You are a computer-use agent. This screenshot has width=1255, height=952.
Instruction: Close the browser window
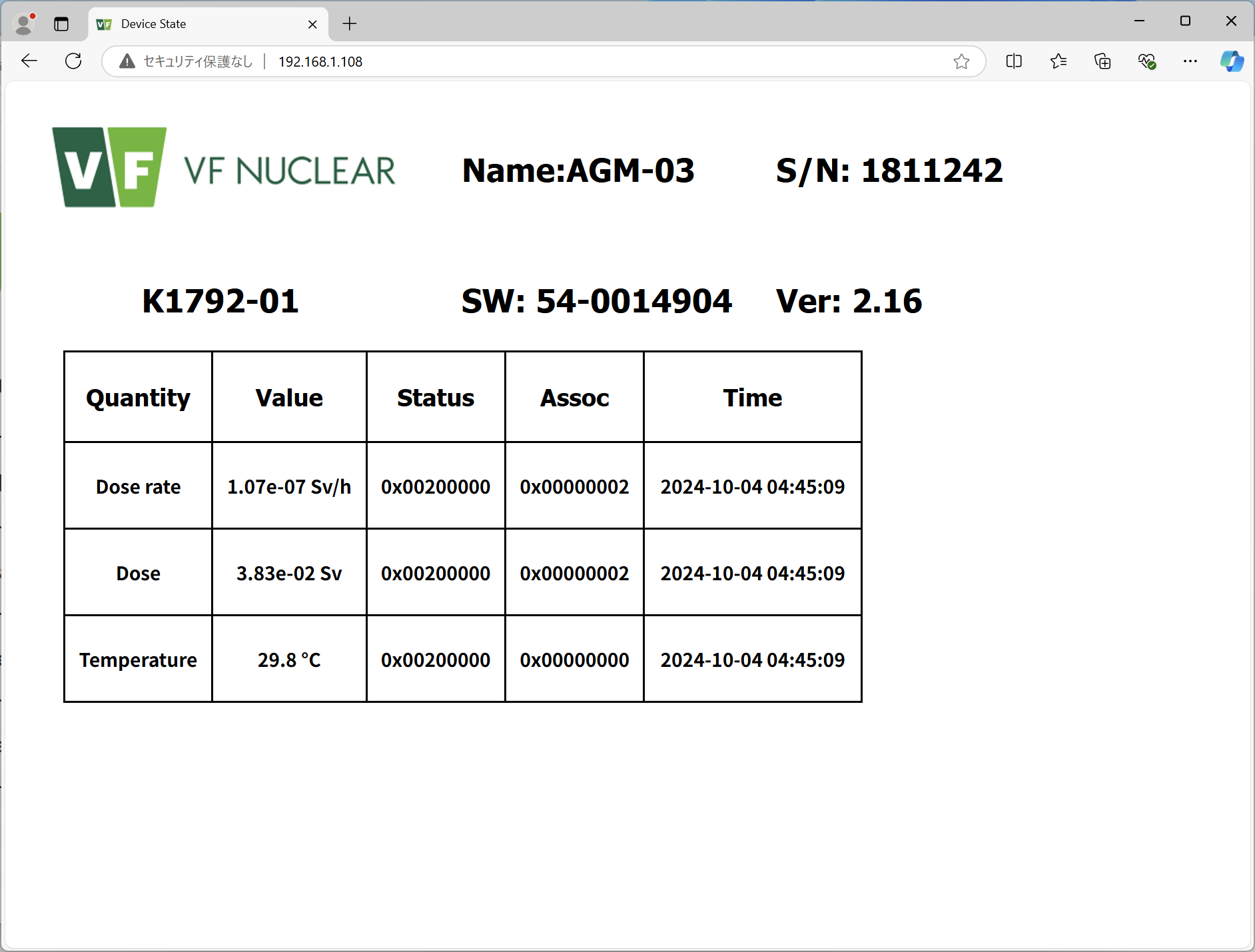coord(1231,21)
